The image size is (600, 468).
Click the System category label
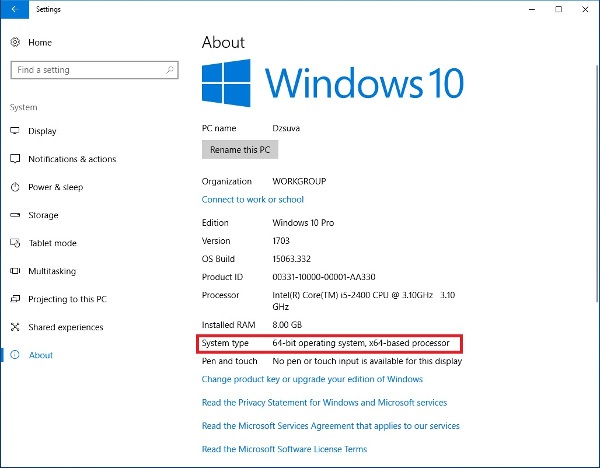pyautogui.click(x=24, y=107)
